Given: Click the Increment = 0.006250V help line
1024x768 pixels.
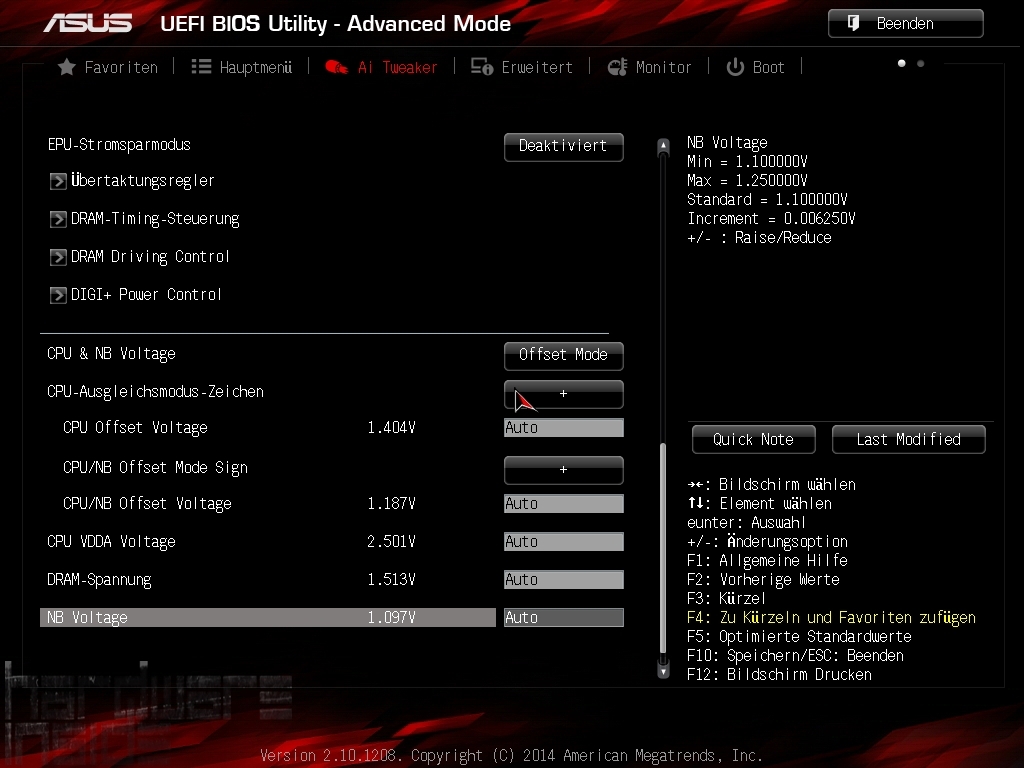Looking at the screenshot, I should tap(771, 219).
